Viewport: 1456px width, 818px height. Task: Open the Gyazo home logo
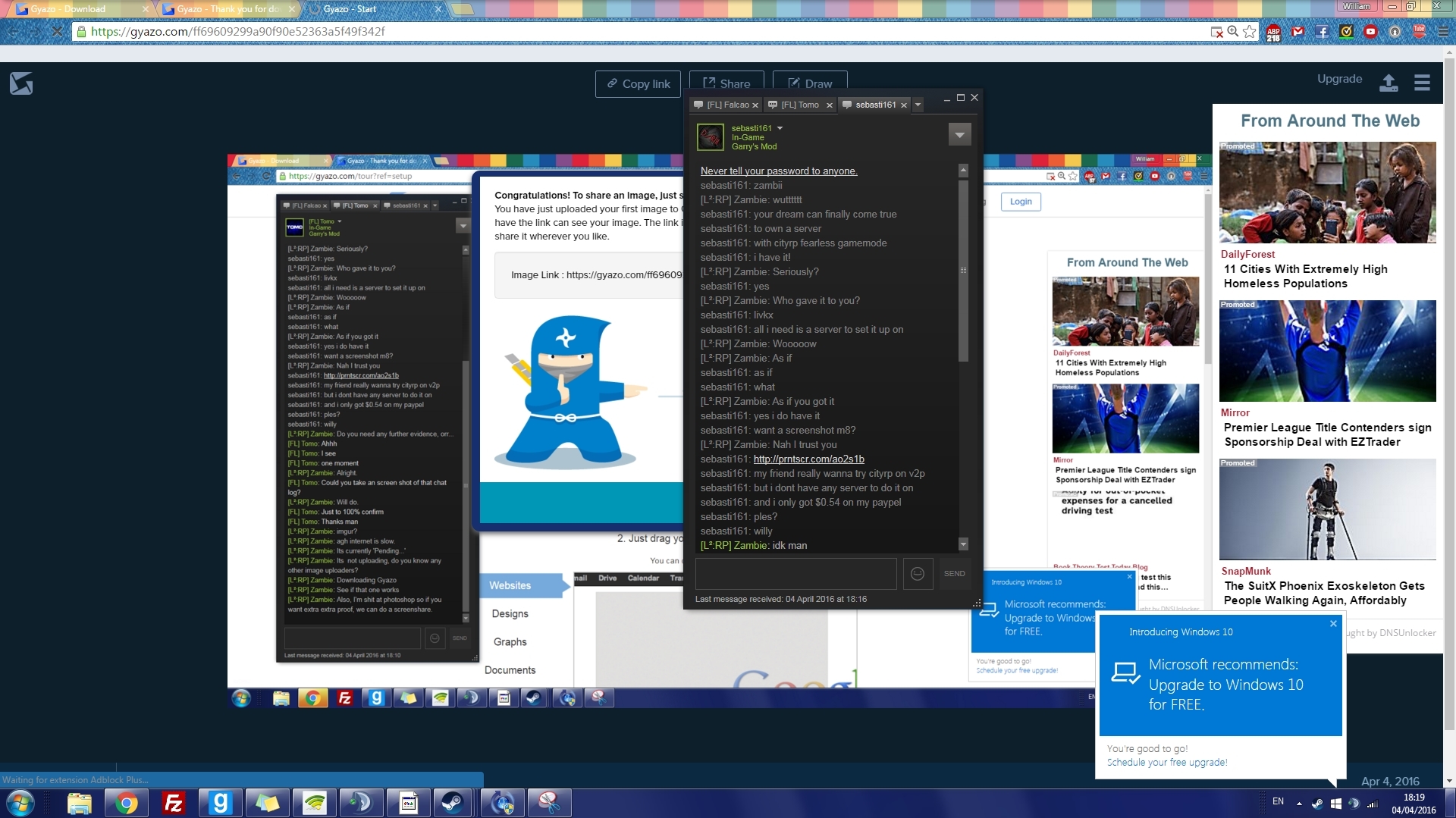click(x=21, y=83)
